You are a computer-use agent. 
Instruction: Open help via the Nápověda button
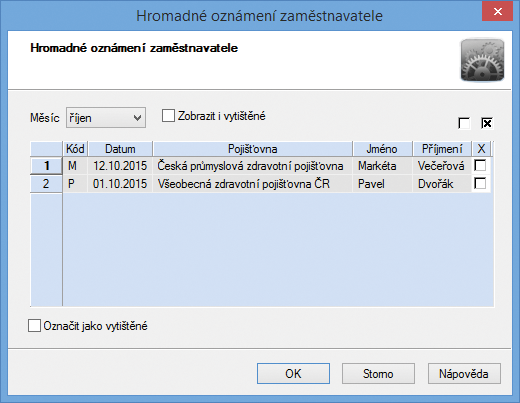click(464, 374)
